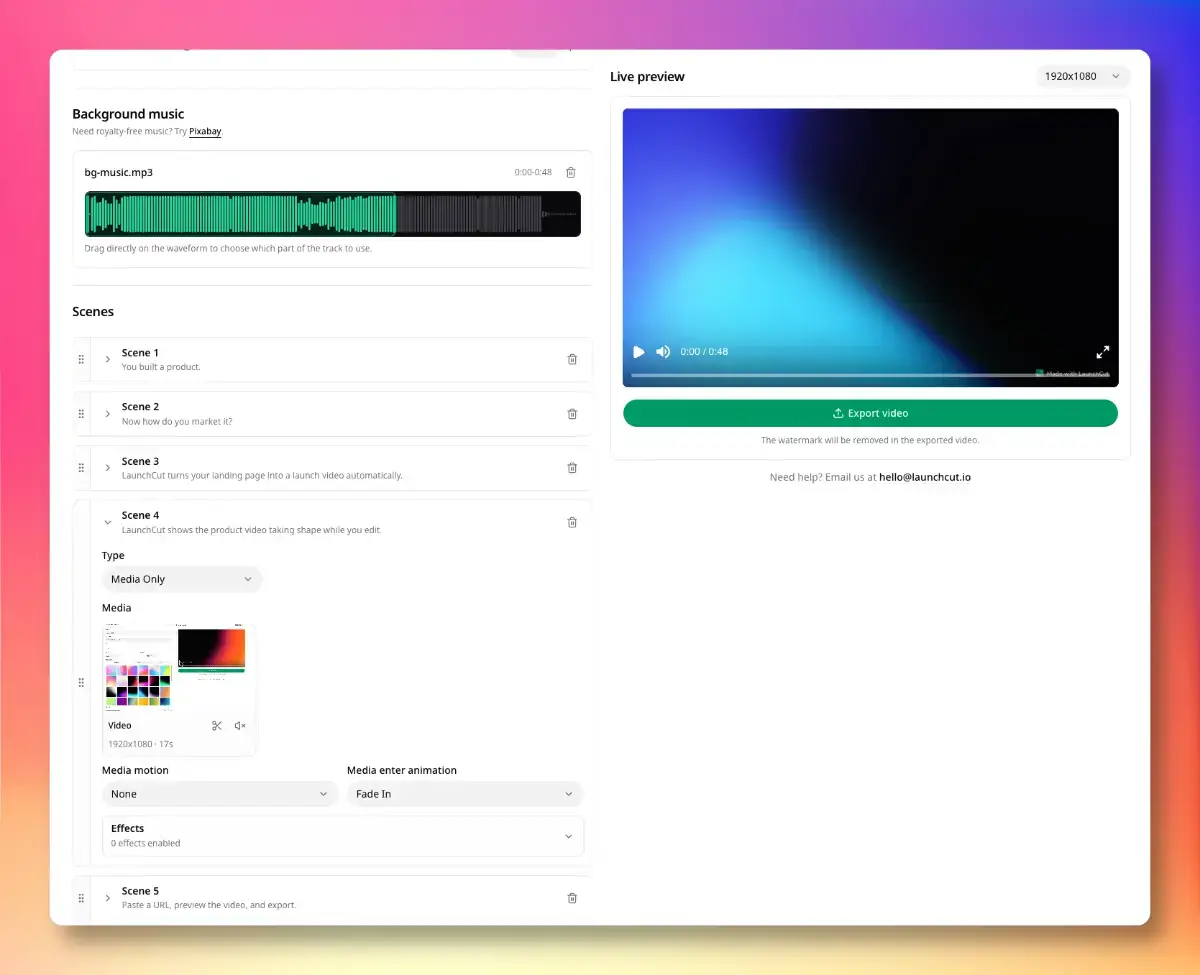1200x975 pixels.
Task: Expand Scene 3 chevron
Action: 108,467
